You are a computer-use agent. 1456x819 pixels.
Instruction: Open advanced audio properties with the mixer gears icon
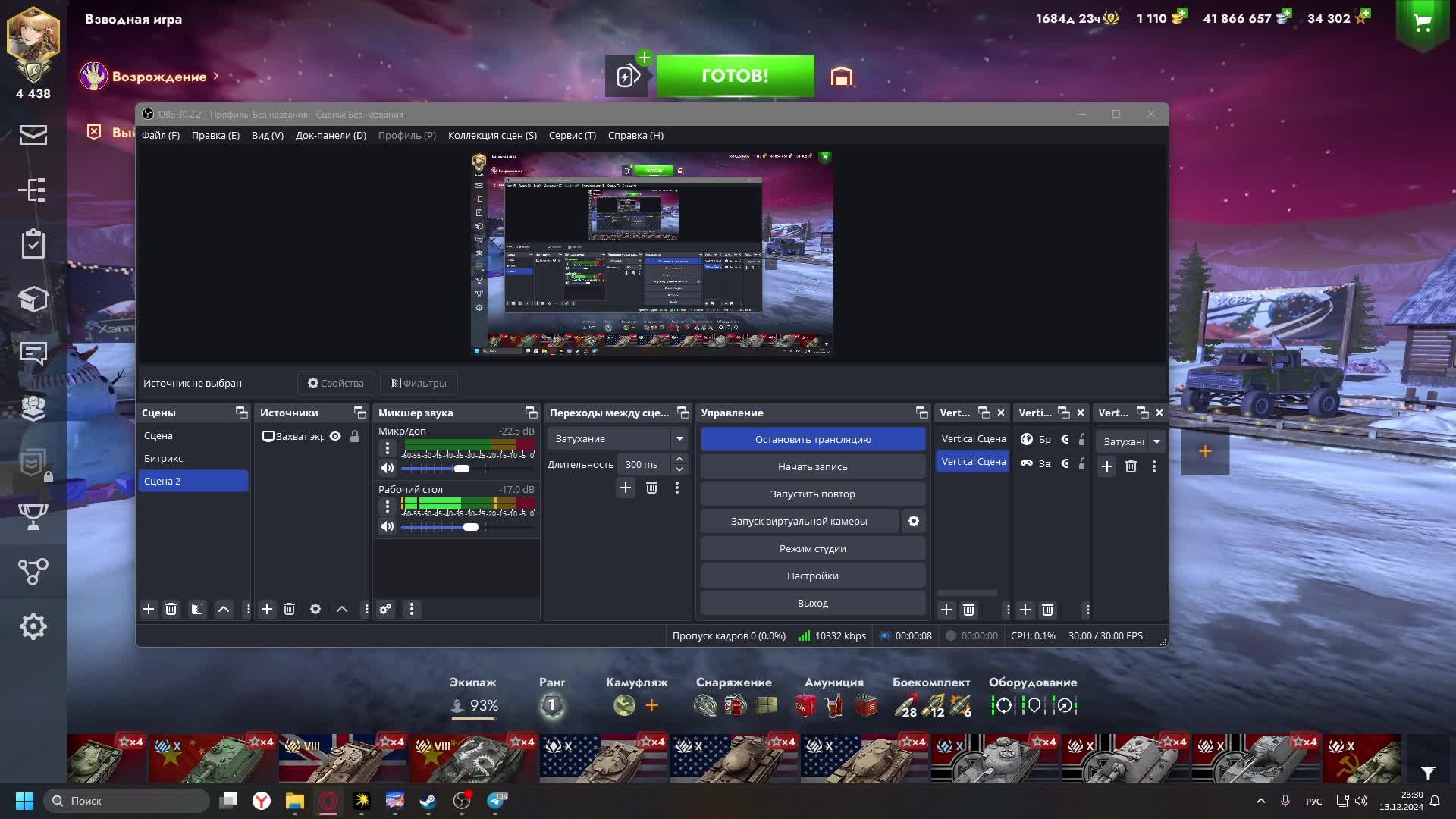click(x=385, y=609)
